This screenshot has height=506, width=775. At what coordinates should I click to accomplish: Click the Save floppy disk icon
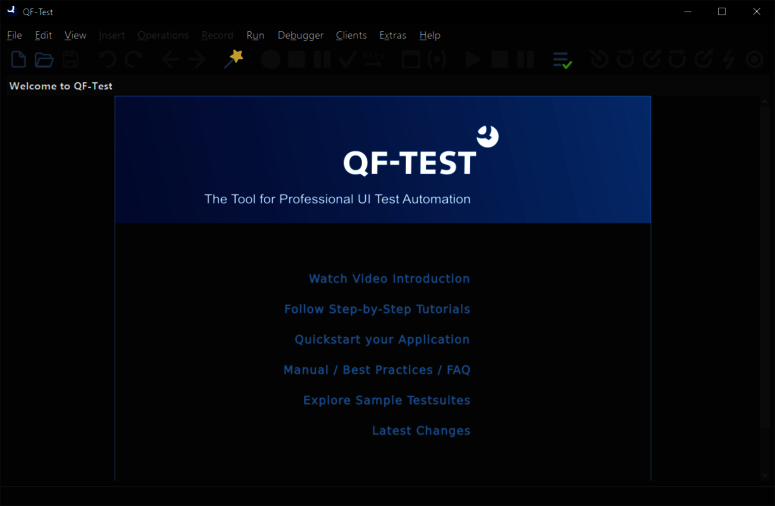tap(70, 60)
